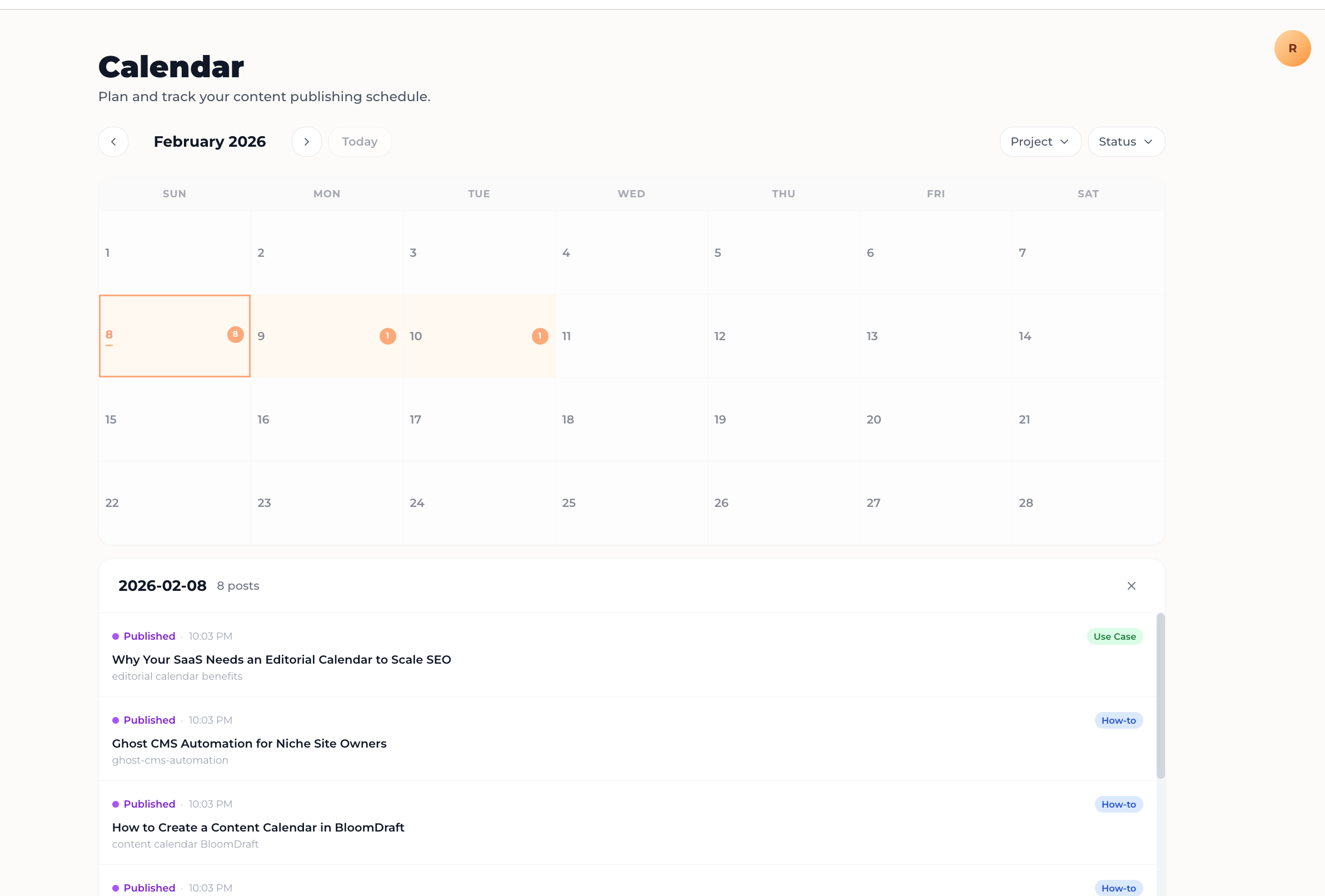Expand the Project filter dropdown
Screen dimensions: 1325x896
tap(1040, 141)
